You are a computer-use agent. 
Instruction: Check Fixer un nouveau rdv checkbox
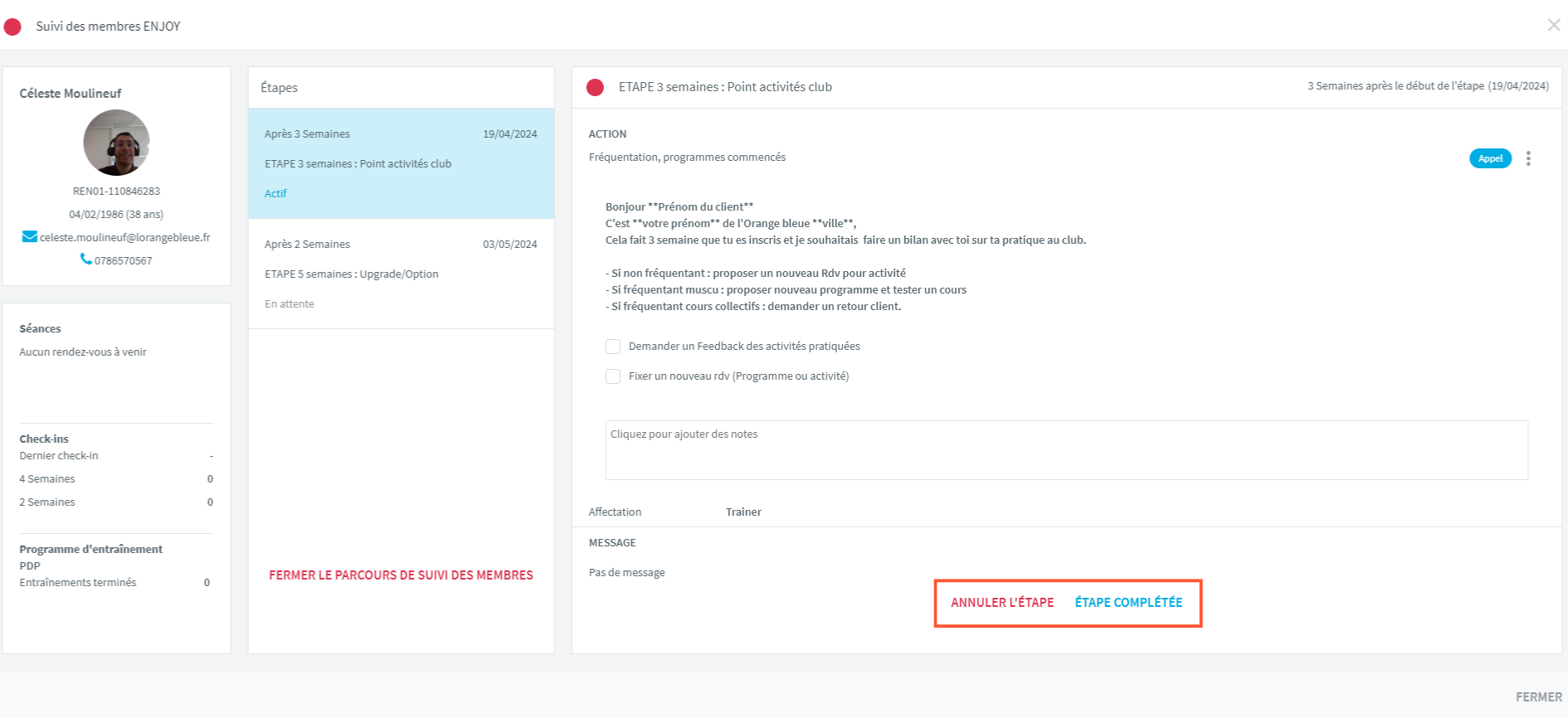click(613, 376)
